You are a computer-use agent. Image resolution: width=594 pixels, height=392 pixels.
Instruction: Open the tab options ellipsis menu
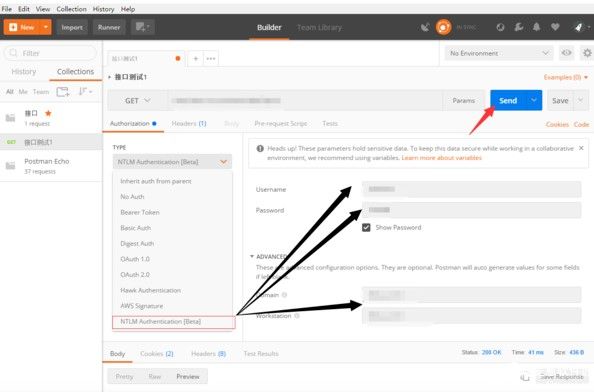point(211,59)
